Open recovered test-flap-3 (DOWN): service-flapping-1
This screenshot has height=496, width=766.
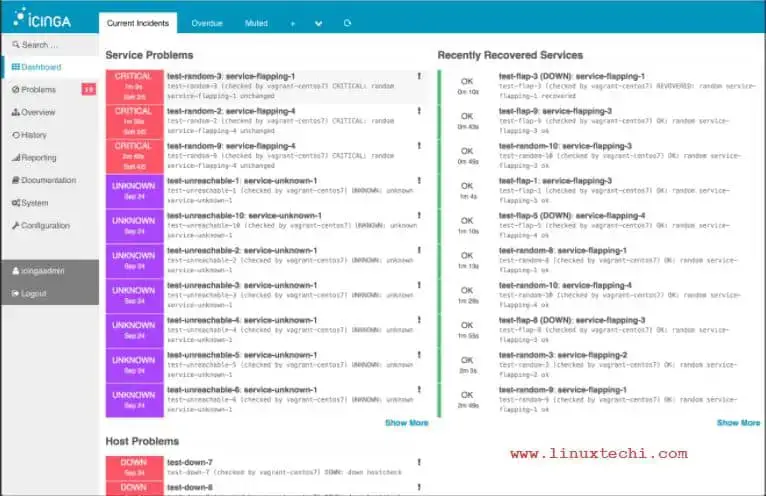click(x=572, y=76)
